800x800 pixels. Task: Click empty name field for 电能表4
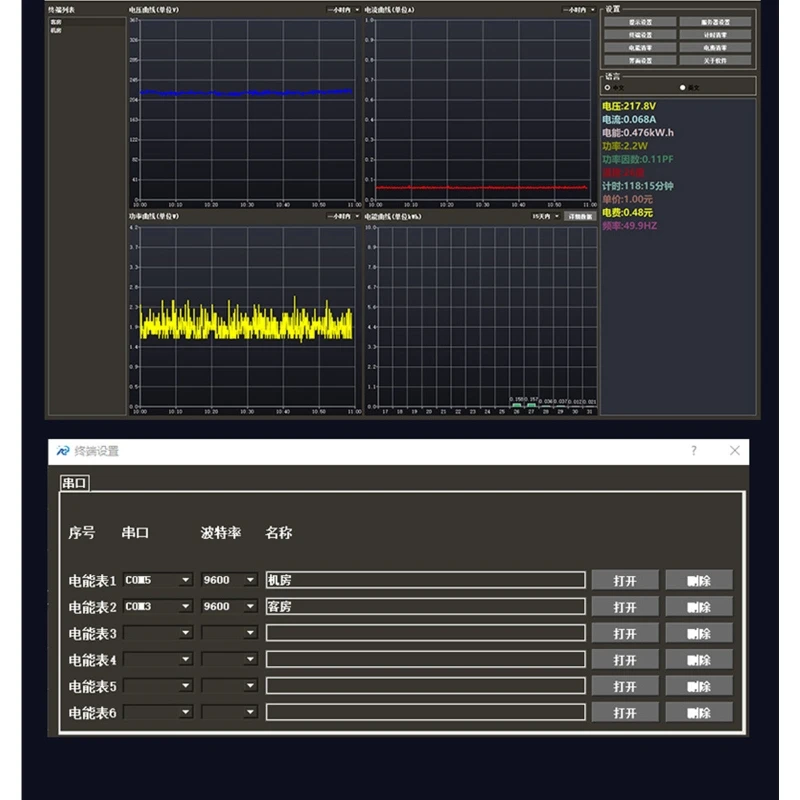[x=426, y=659]
